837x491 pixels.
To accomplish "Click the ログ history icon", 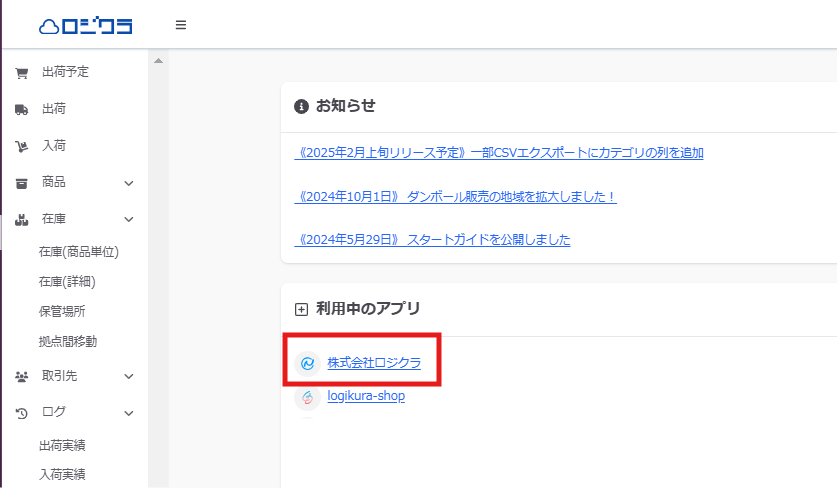I will pyautogui.click(x=21, y=412).
